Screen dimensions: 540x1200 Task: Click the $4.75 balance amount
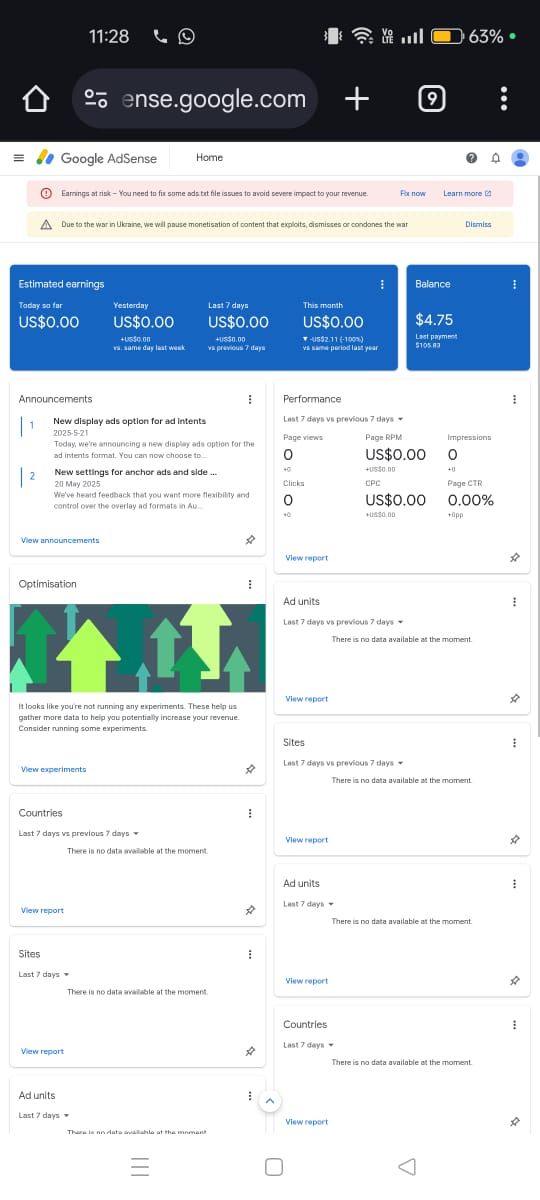[434, 320]
